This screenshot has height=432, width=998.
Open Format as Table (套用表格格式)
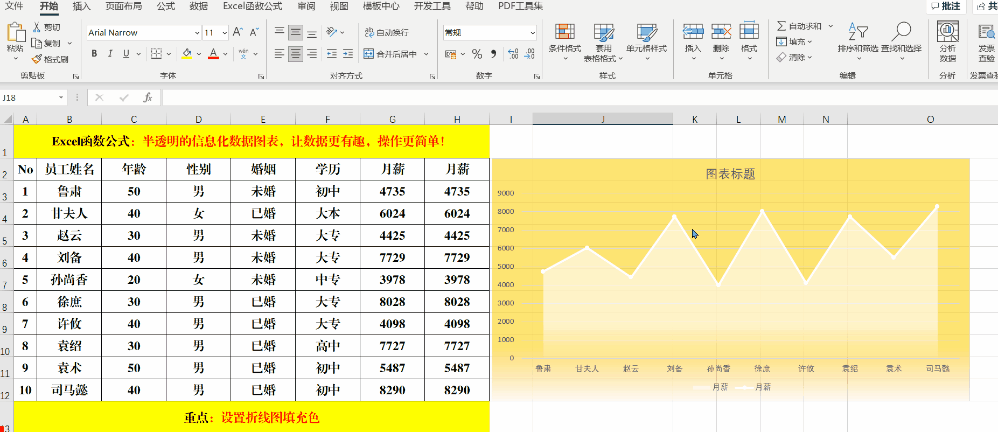tap(603, 43)
